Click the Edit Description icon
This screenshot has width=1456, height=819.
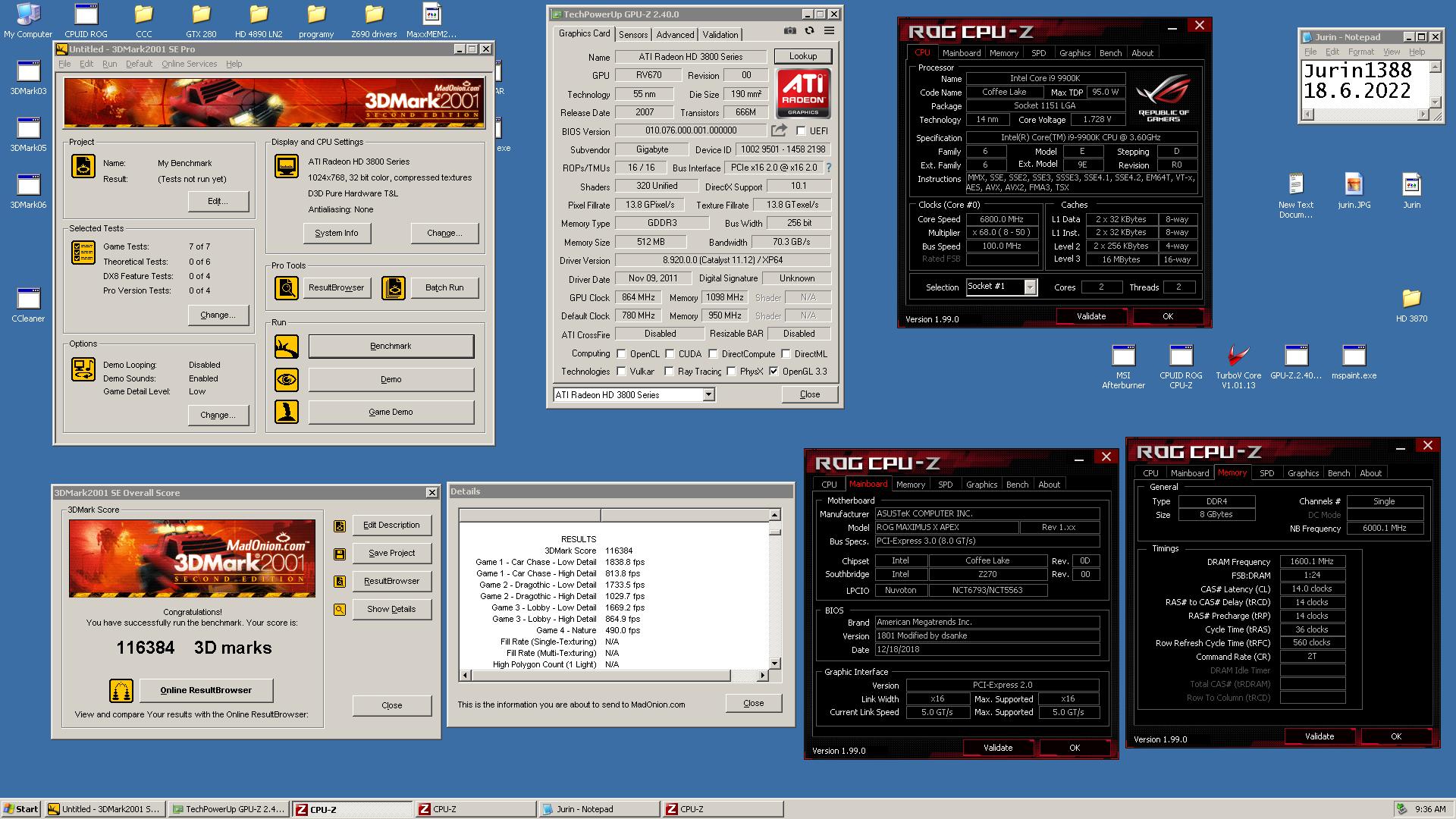coord(340,526)
